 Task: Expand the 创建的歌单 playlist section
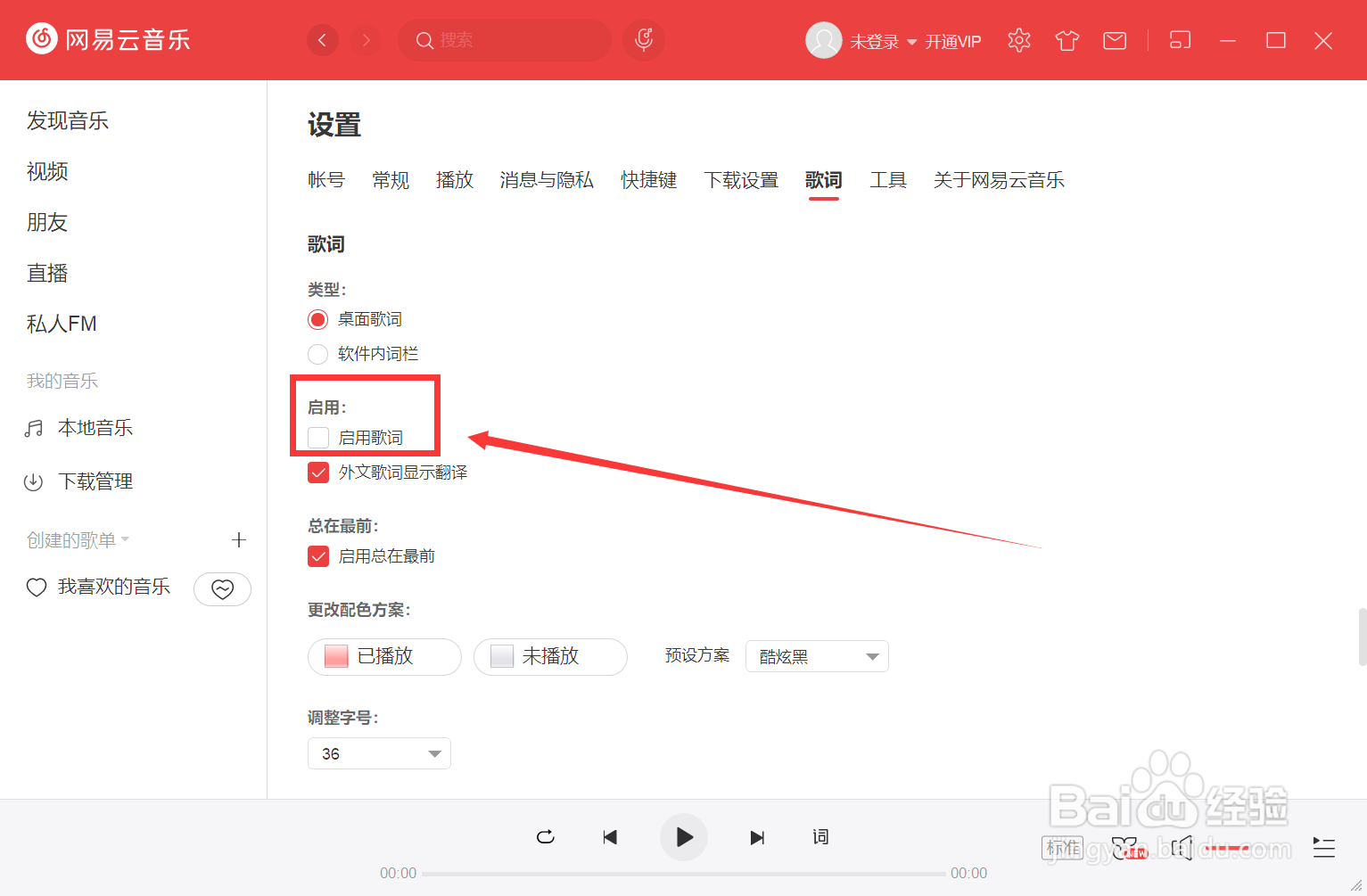coord(124,539)
